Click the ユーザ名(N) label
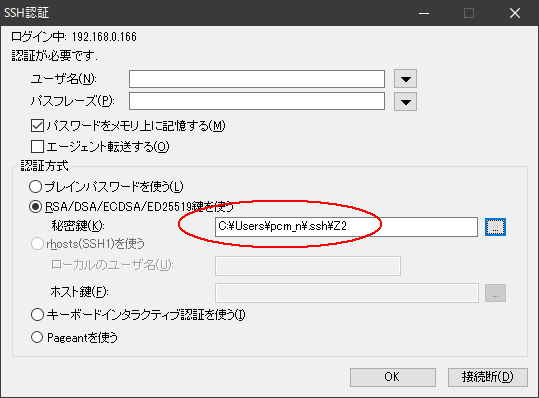539x398 pixels. (64, 79)
